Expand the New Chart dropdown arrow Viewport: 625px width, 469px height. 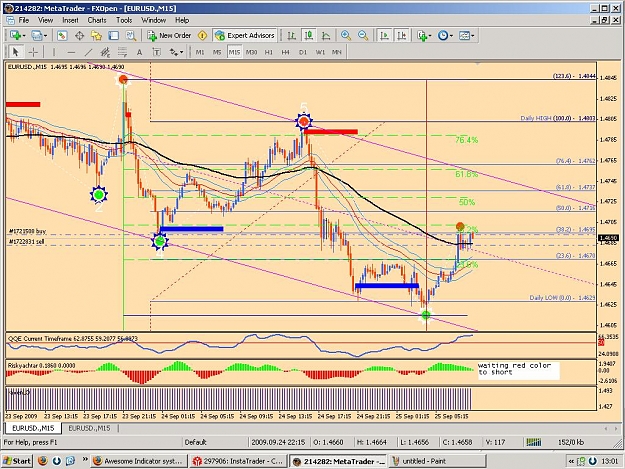coord(24,35)
